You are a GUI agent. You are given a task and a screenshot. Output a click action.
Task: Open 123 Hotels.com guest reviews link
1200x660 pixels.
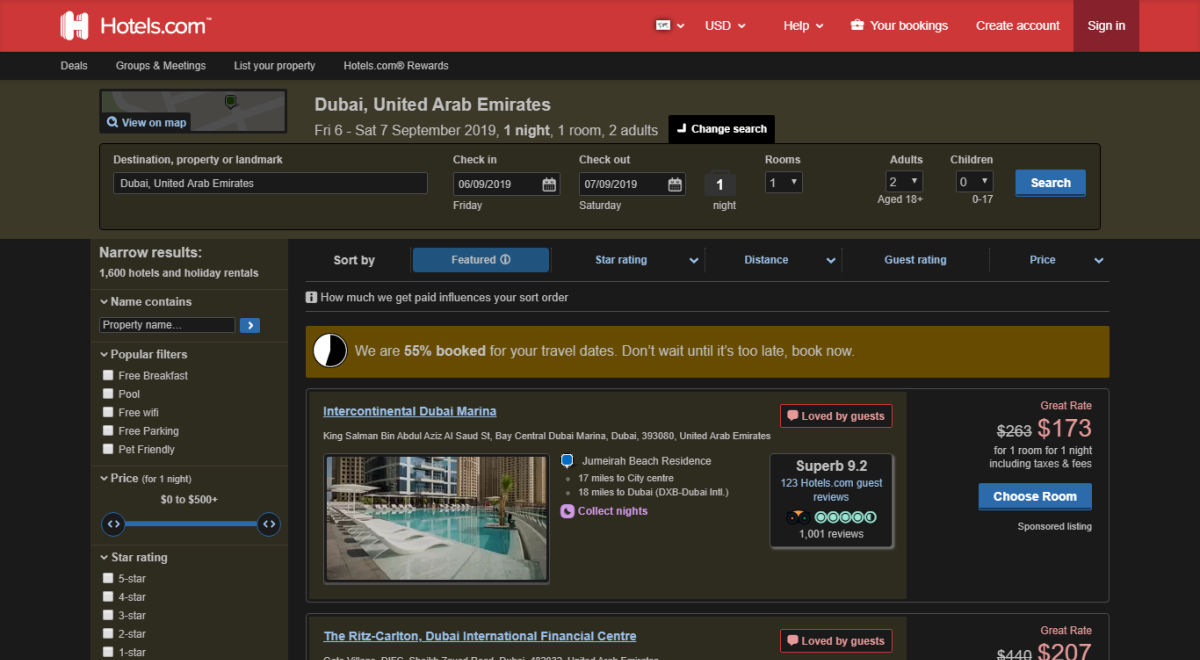coord(831,490)
